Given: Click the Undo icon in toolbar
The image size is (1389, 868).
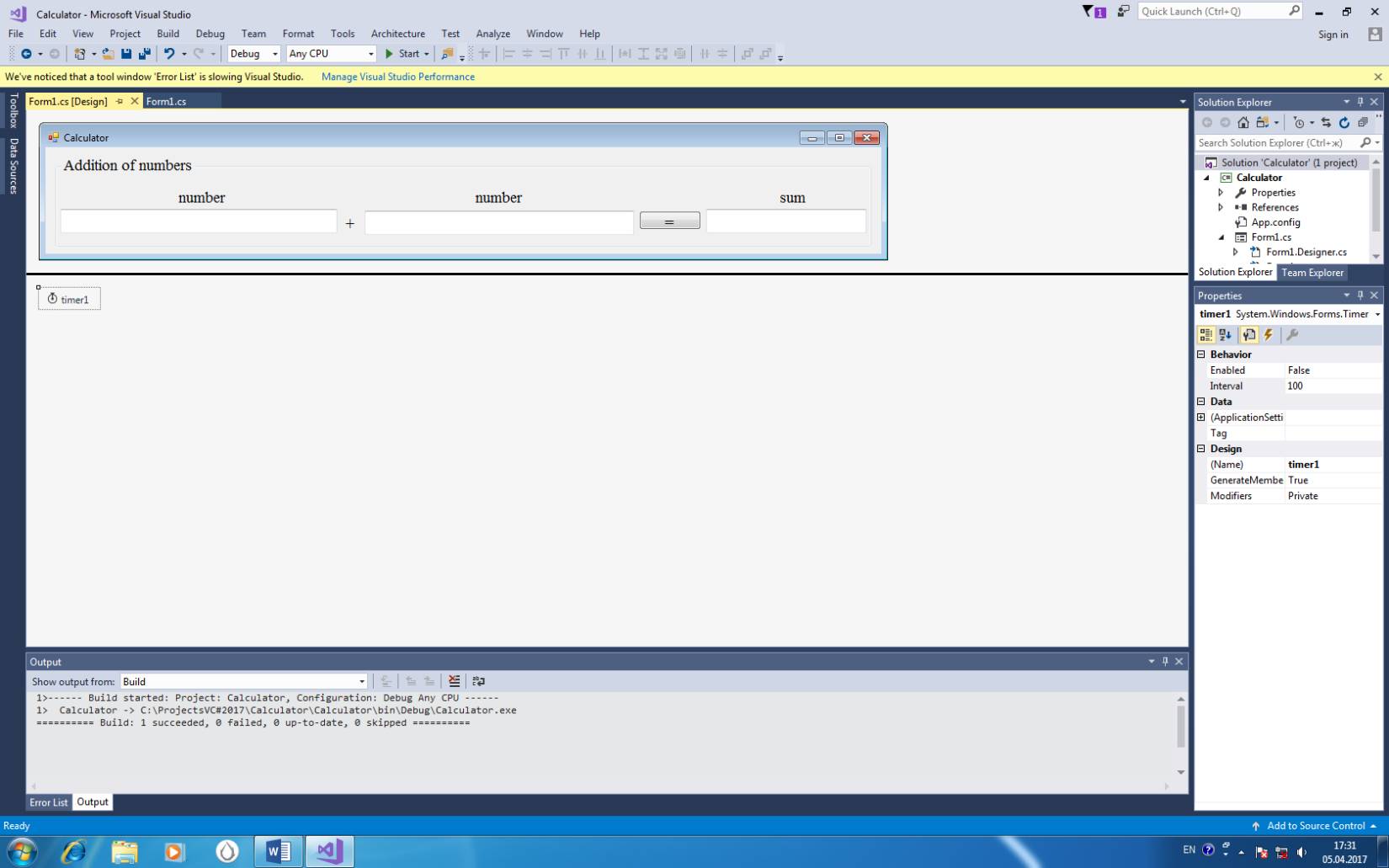Looking at the screenshot, I should click(169, 54).
